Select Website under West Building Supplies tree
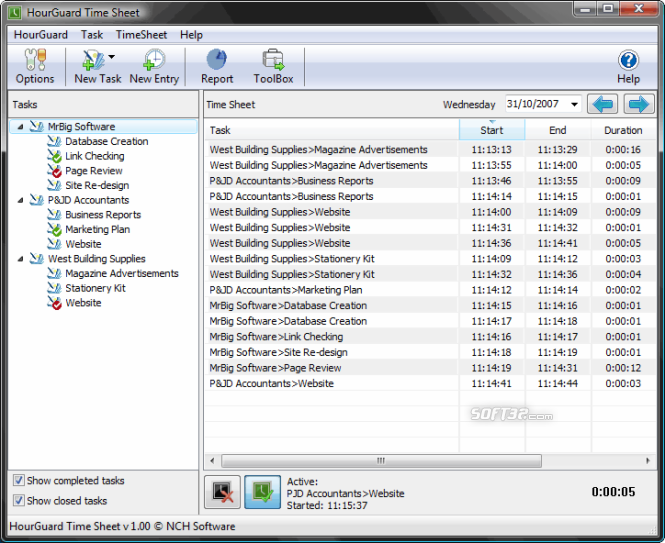The image size is (665, 543). tap(83, 303)
